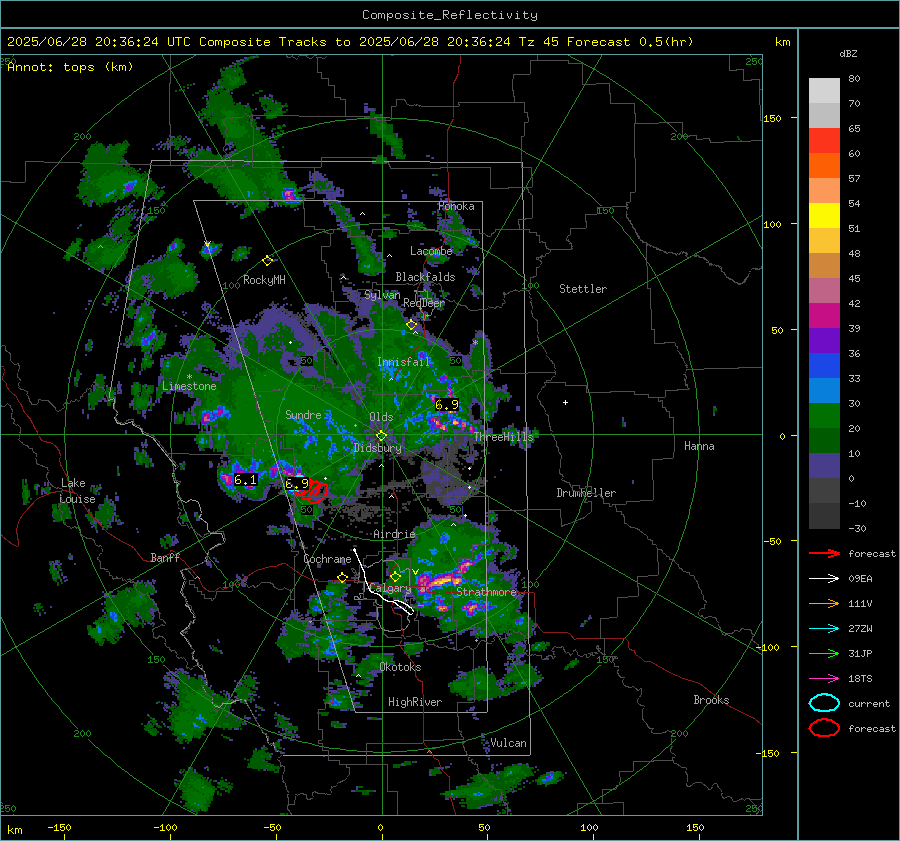Viewport: 900px width, 841px height.
Task: Click the 'Annot: tops (km)' annotation text
Action: pyautogui.click(x=70, y=67)
